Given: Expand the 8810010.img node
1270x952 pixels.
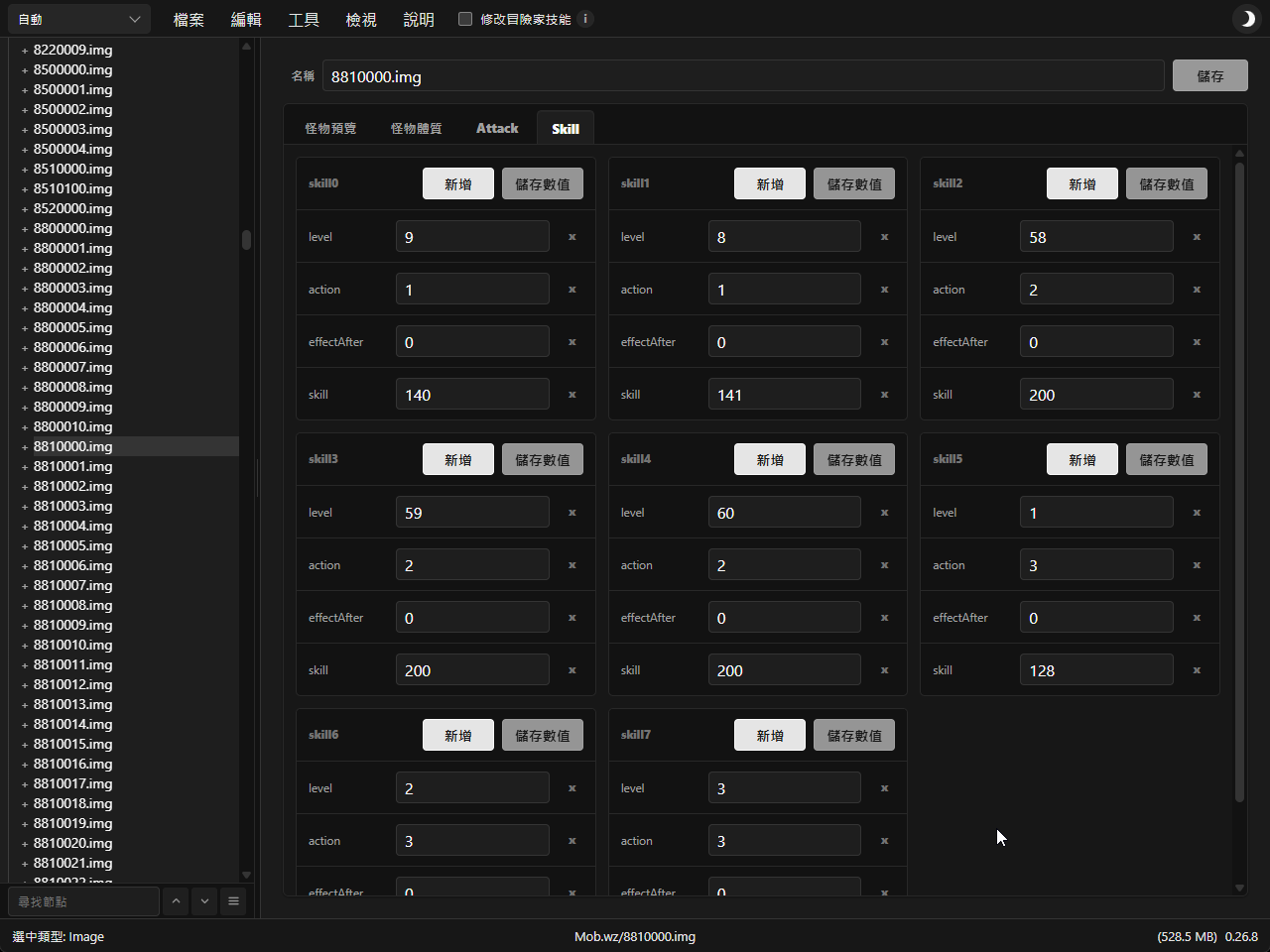Looking at the screenshot, I should pyautogui.click(x=25, y=646).
